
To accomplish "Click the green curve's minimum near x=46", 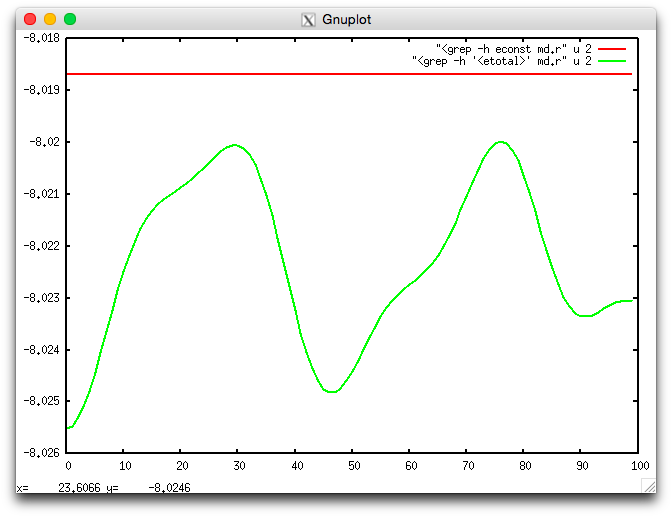I will [x=332, y=392].
